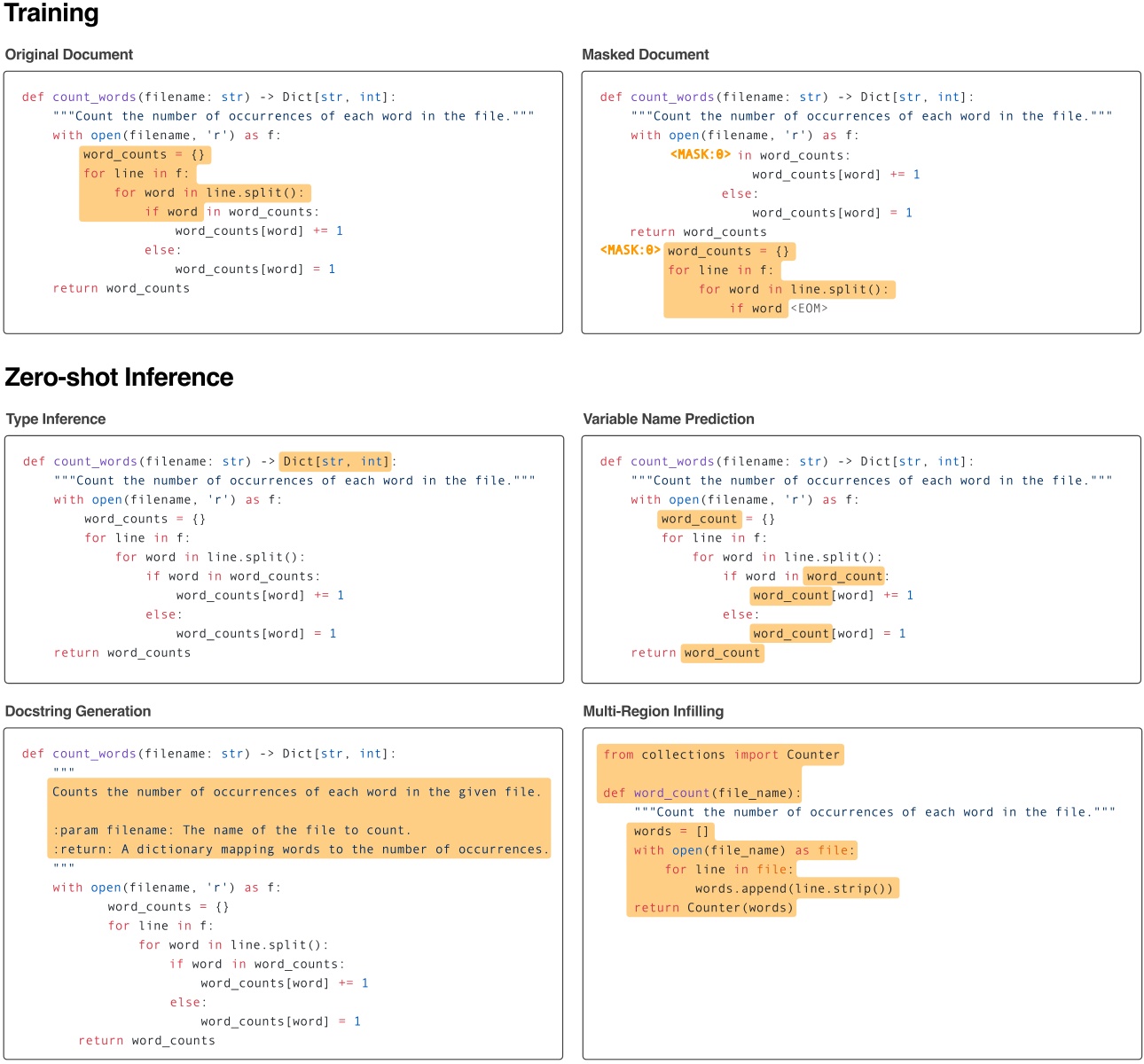
Task: Switch to the Type Inference section
Action: [x=55, y=419]
